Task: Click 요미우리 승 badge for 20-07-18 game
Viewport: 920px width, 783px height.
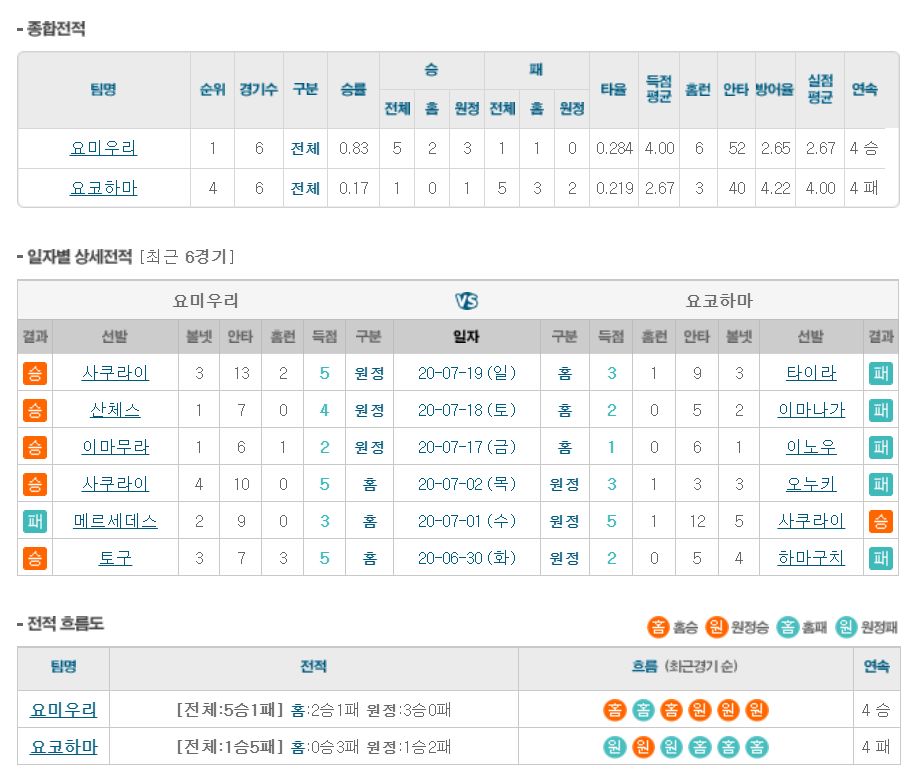Action: (x=35, y=410)
